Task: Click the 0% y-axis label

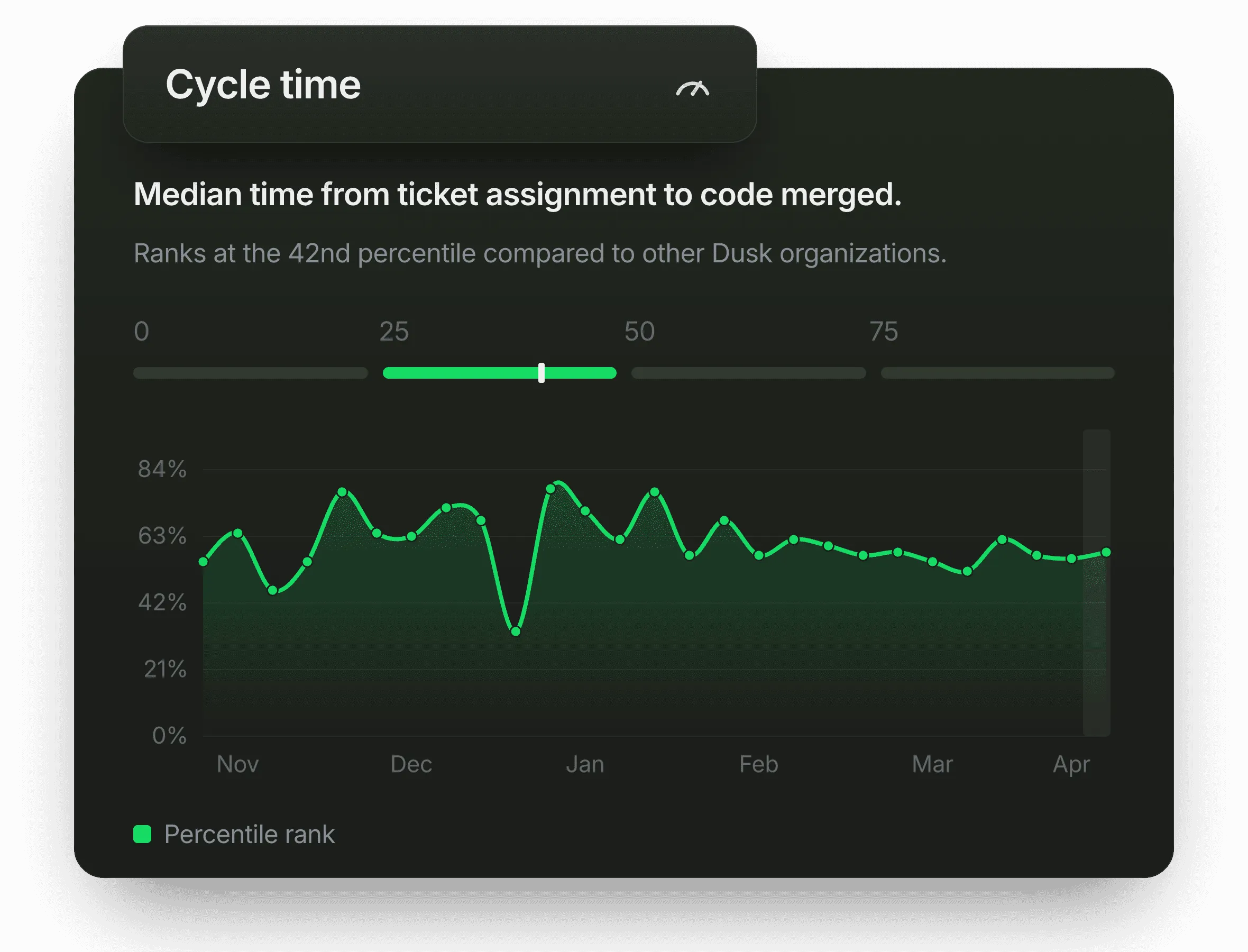Action: [169, 736]
